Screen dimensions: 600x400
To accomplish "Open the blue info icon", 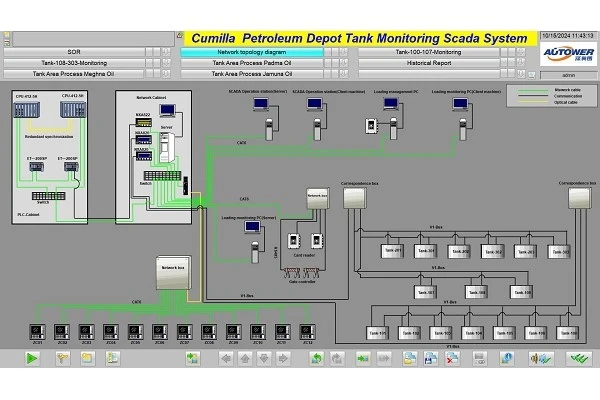I will pyautogui.click(x=507, y=358).
